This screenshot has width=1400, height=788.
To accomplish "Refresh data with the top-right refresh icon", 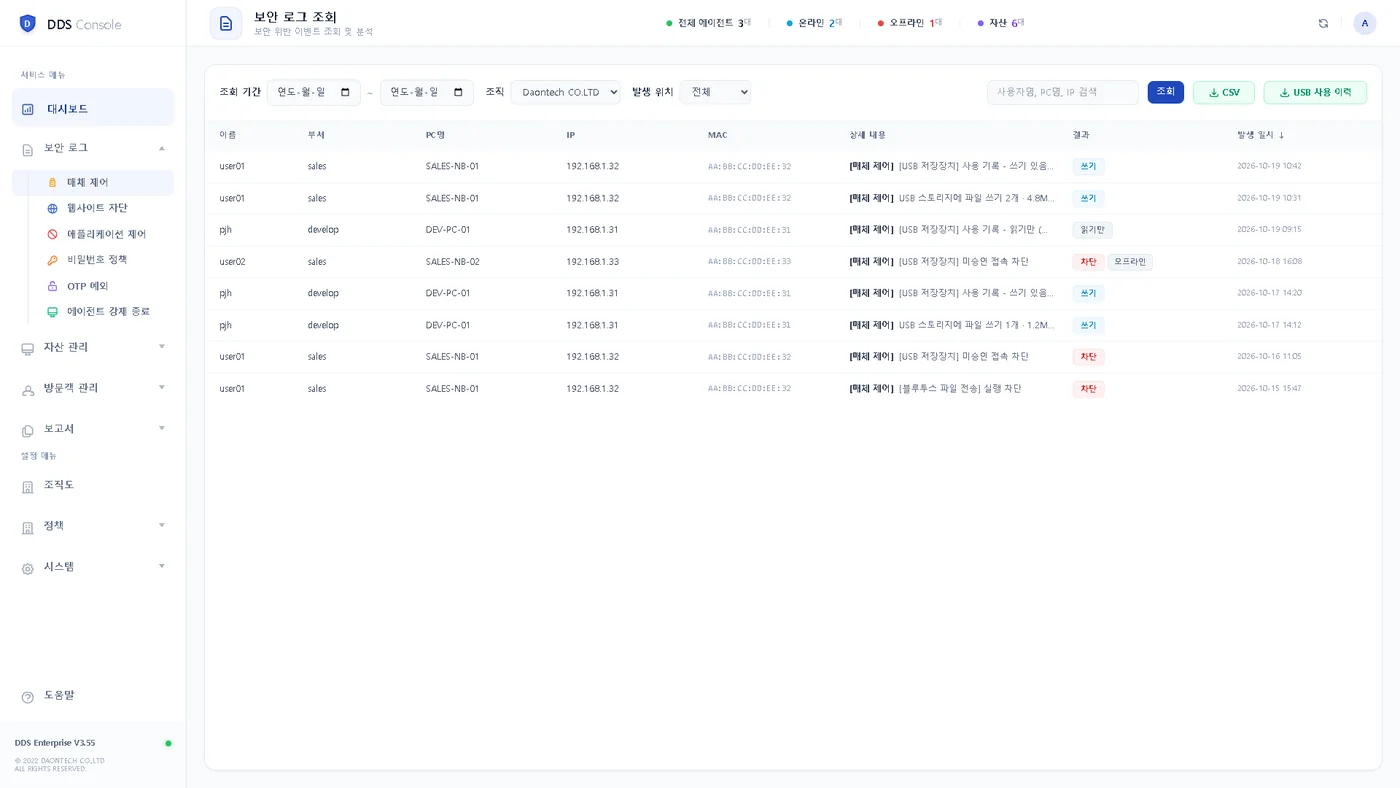I will [x=1323, y=23].
